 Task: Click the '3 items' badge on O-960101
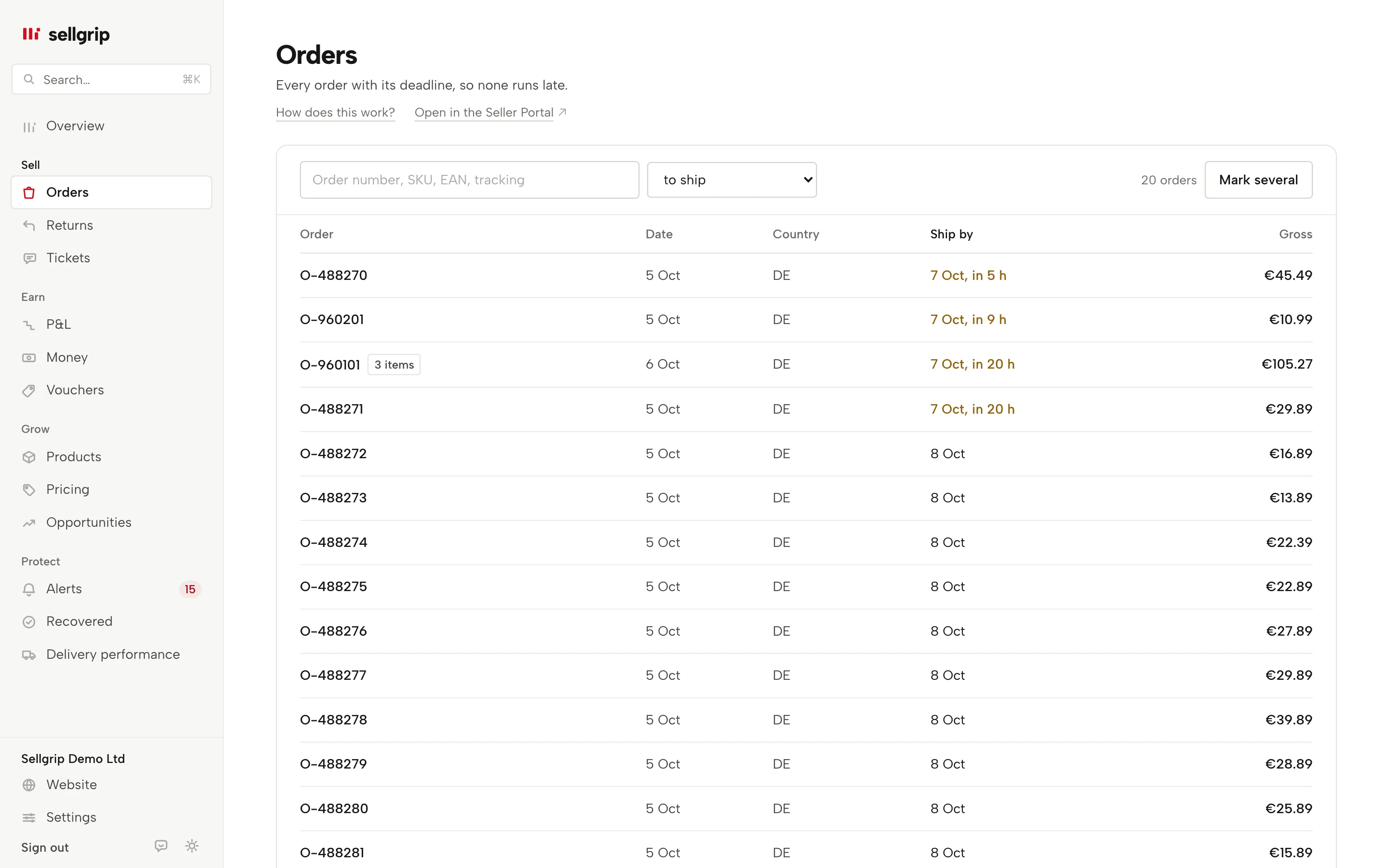[394, 364]
